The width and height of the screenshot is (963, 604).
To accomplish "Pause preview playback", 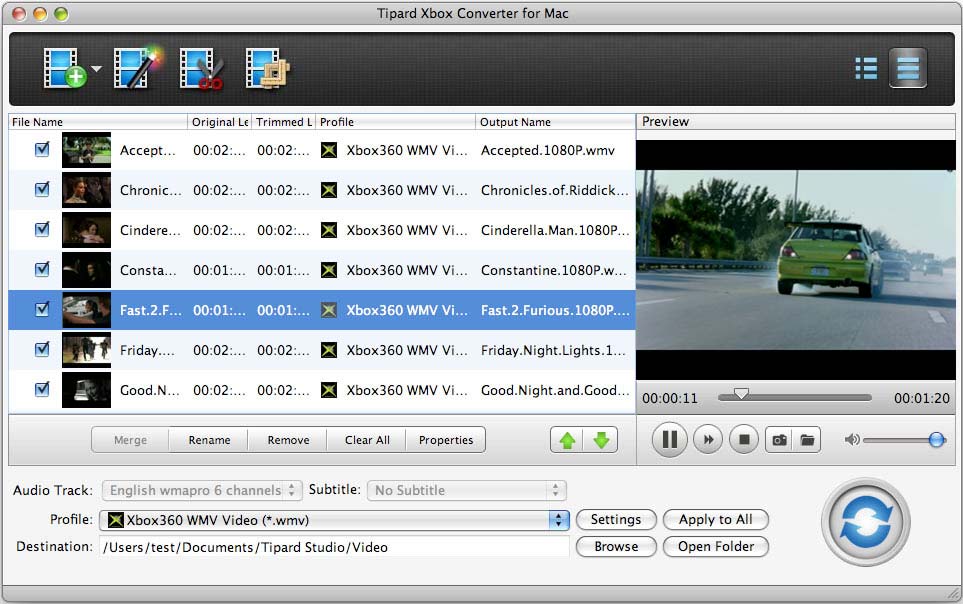I will coord(668,439).
